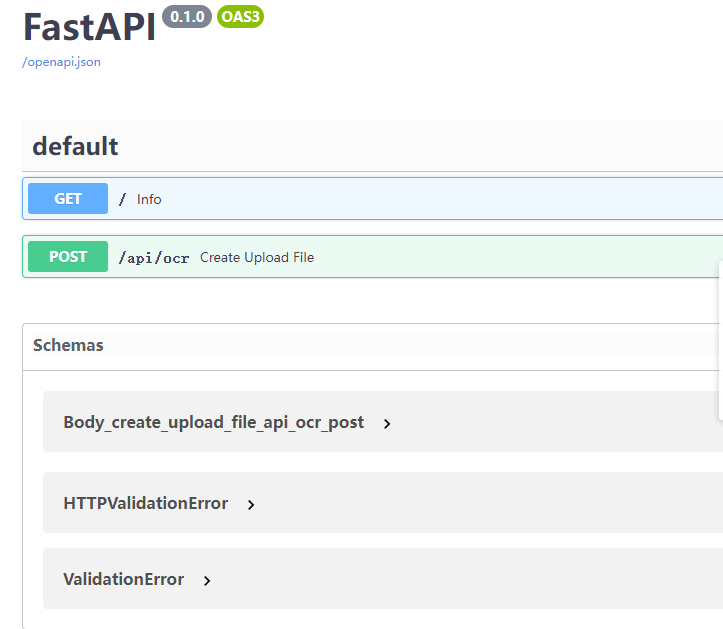The image size is (723, 629).
Task: Expand the /api/ocr Create Upload File endpoint
Action: (x=373, y=256)
